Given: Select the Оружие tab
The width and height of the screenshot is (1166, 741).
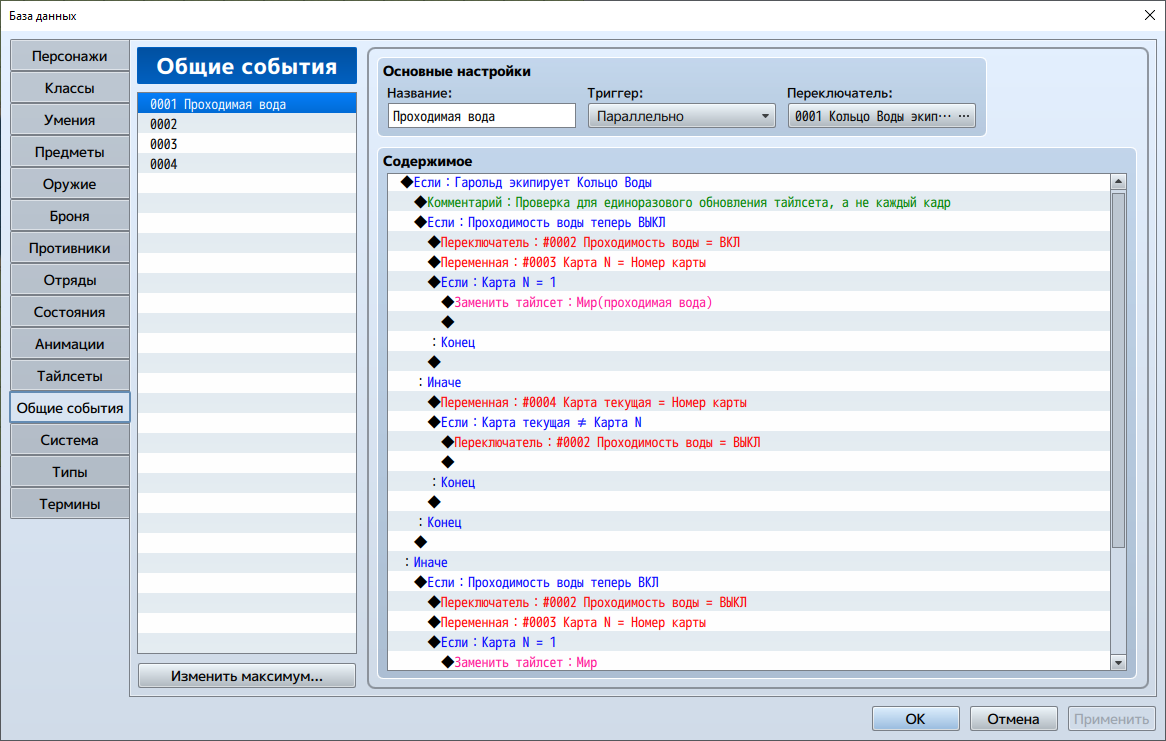Looking at the screenshot, I should pyautogui.click(x=69, y=185).
